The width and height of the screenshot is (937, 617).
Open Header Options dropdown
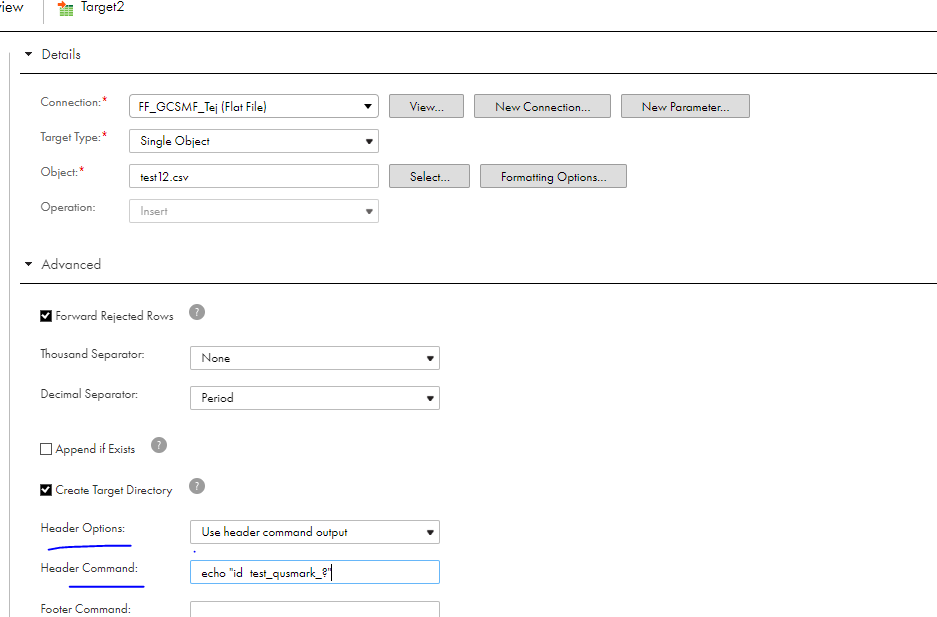[315, 532]
